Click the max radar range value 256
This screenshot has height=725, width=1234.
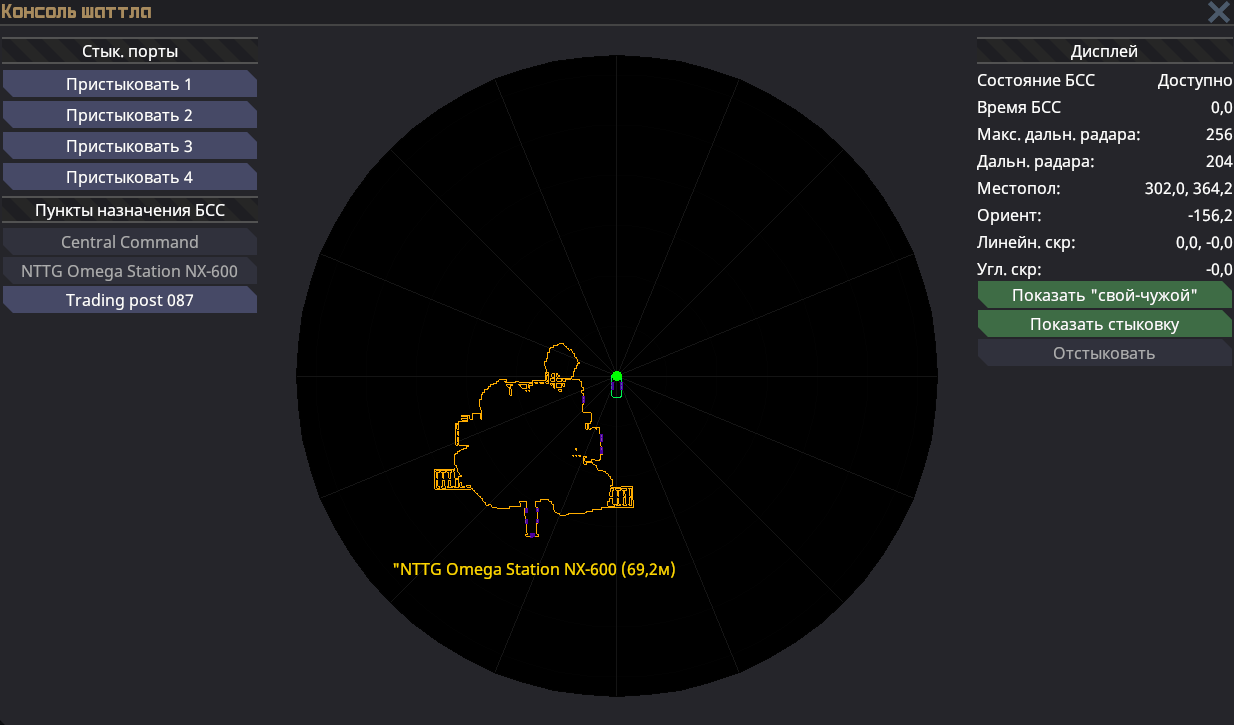[x=1219, y=134]
